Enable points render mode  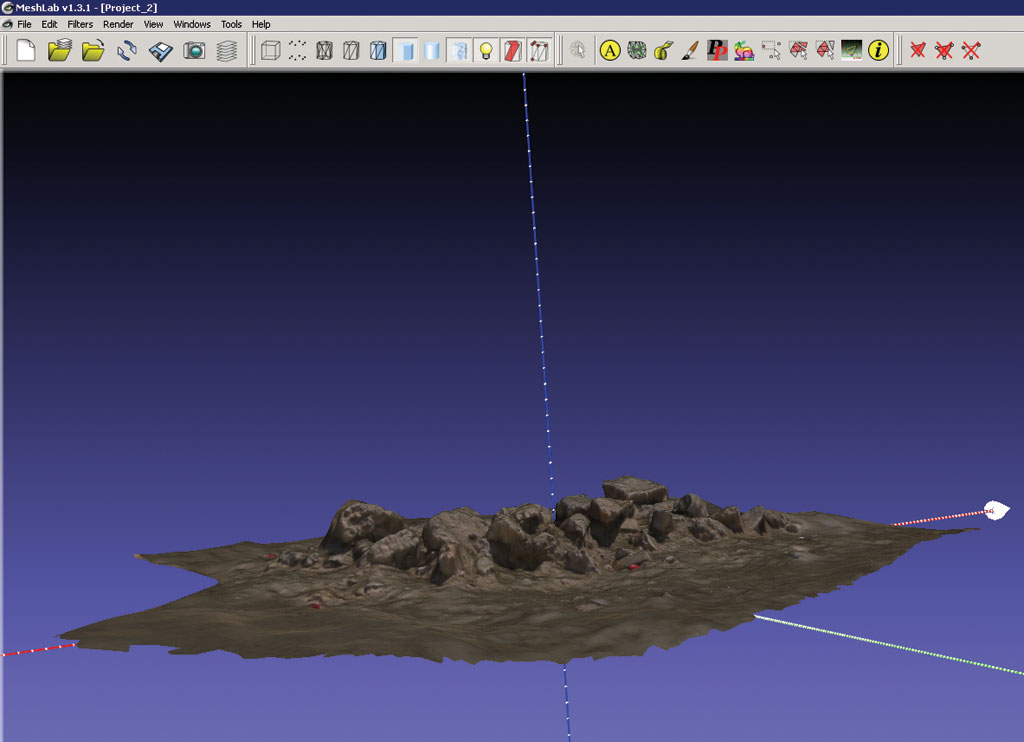coord(297,50)
